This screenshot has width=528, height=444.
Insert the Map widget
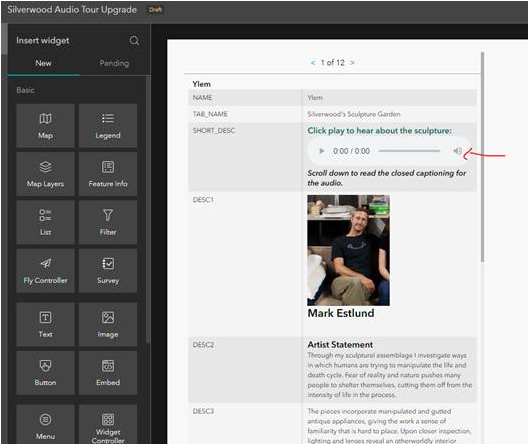point(45,126)
